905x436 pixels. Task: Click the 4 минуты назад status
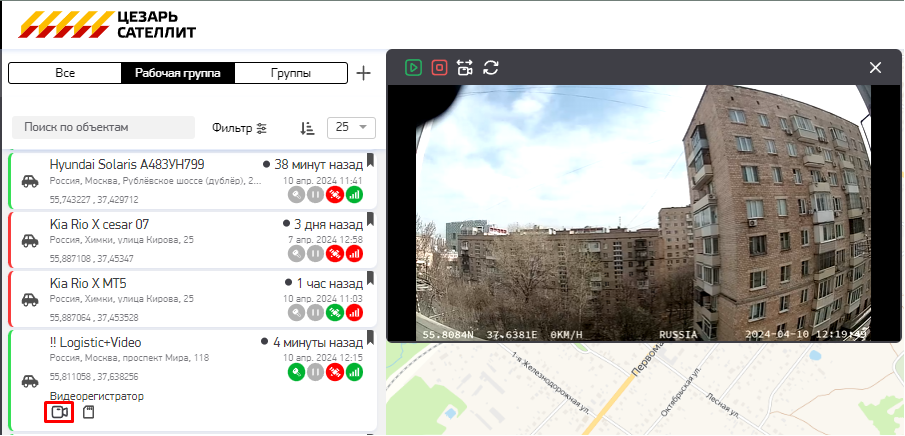pos(318,342)
